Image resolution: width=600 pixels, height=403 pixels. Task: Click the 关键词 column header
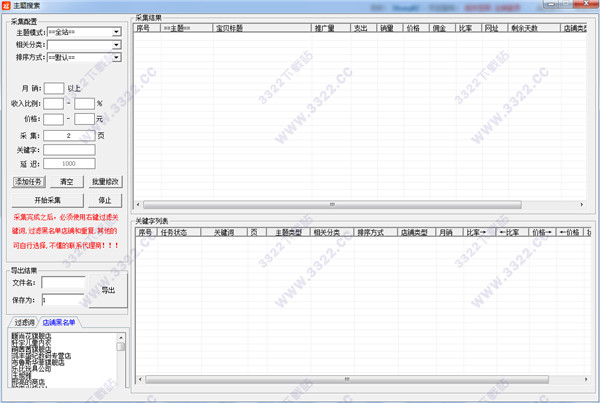[x=224, y=232]
